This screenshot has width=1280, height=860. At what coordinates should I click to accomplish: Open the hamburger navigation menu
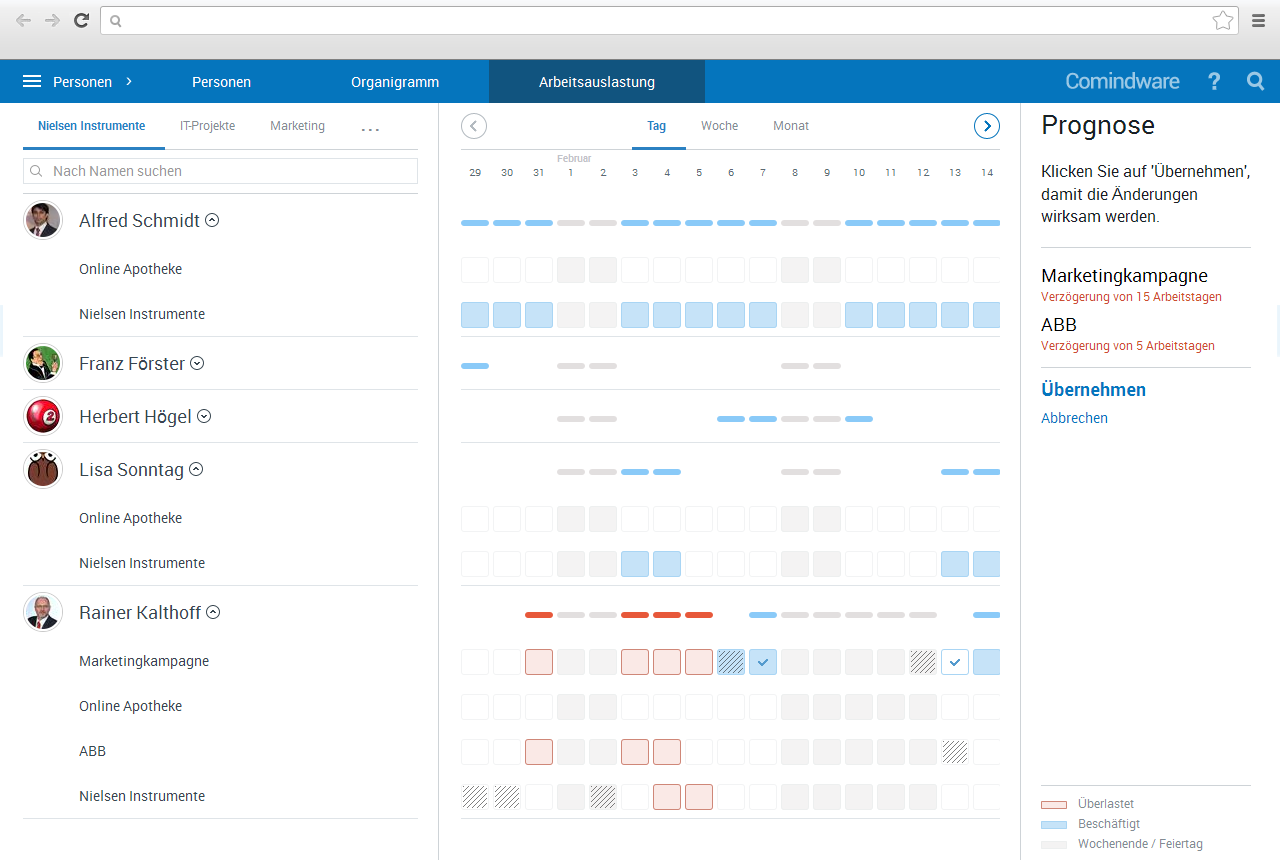pos(32,82)
